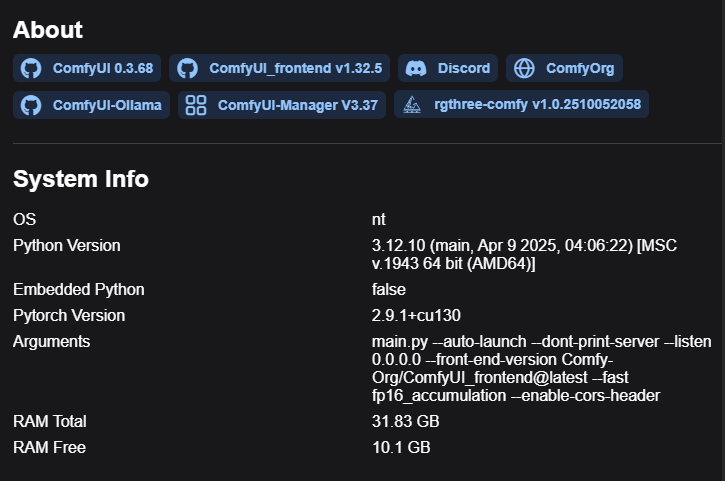
Task: Click the globe icon next to ComfyOrg
Action: pos(524,68)
